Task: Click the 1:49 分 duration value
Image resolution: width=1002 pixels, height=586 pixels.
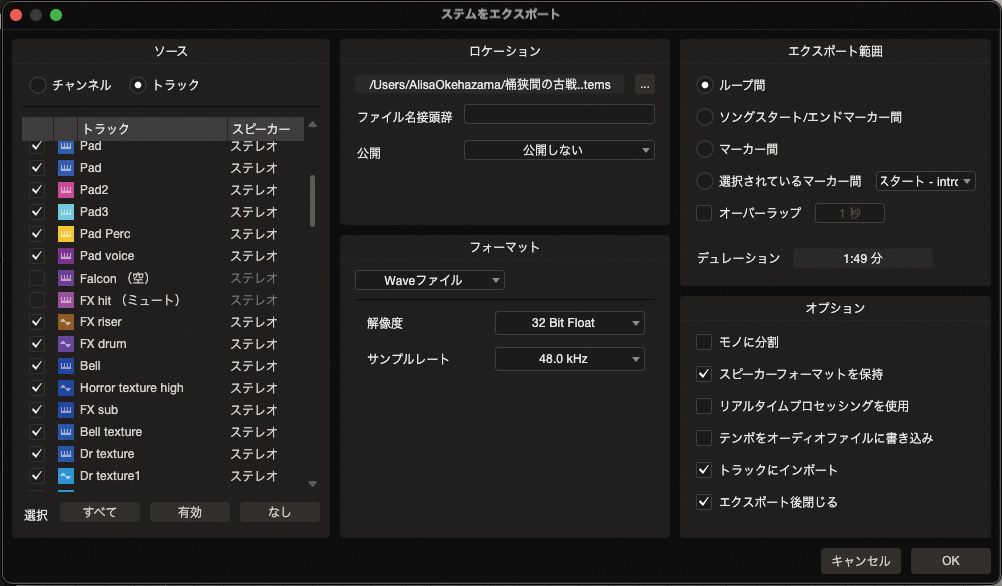Action: [x=863, y=258]
